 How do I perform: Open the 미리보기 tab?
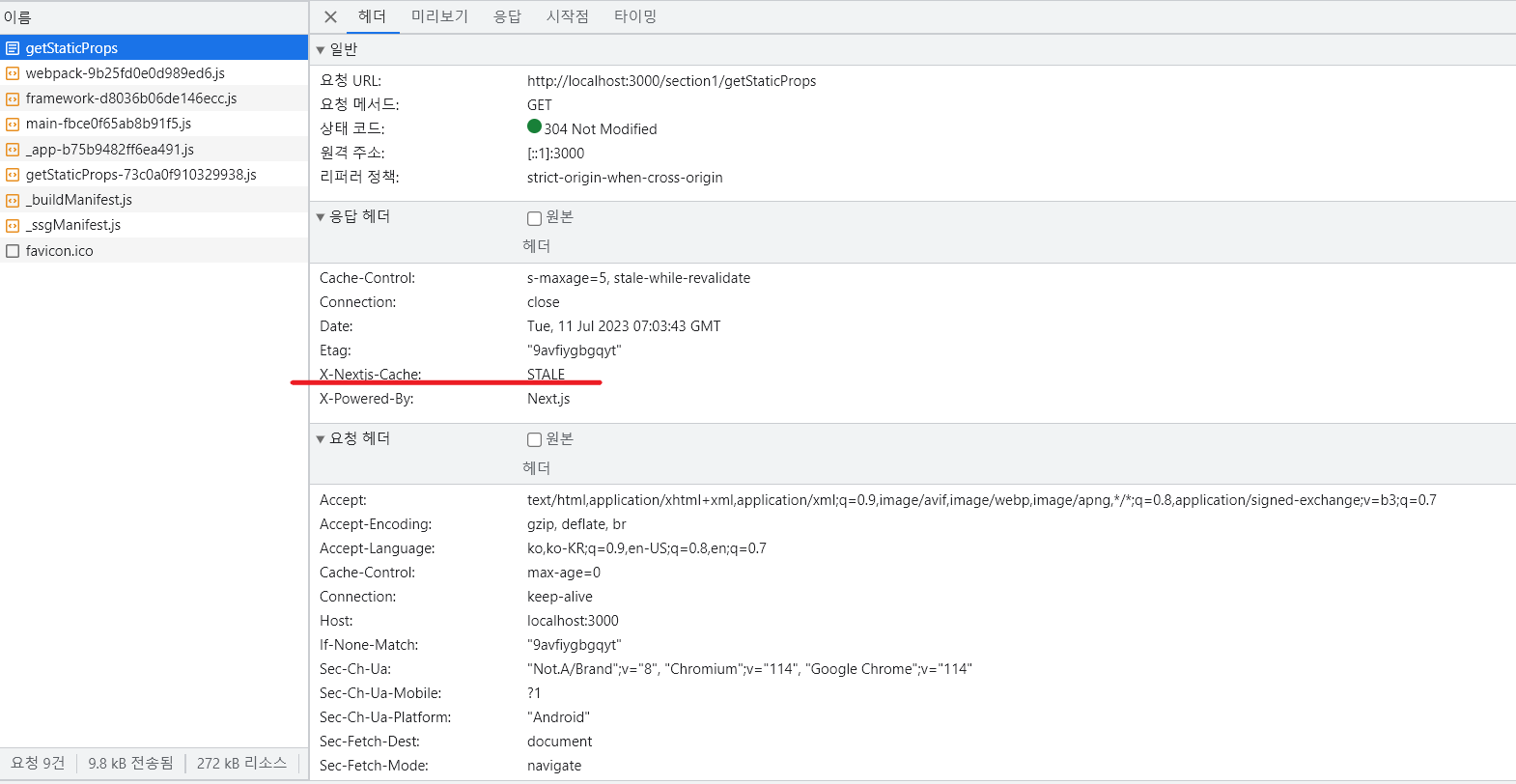(439, 16)
